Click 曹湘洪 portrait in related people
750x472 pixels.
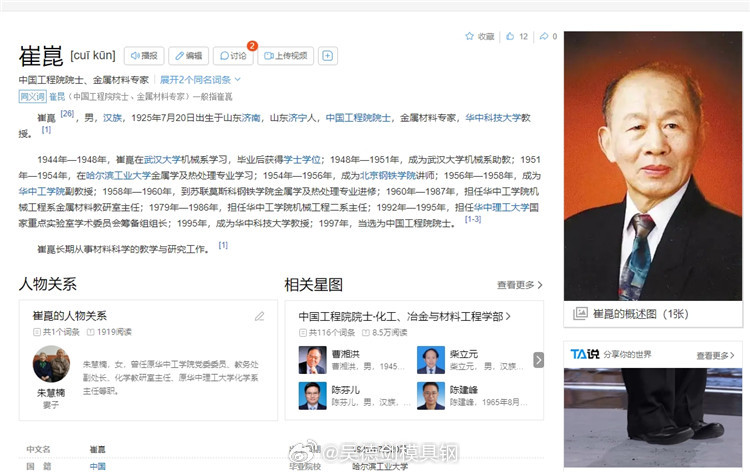click(312, 359)
